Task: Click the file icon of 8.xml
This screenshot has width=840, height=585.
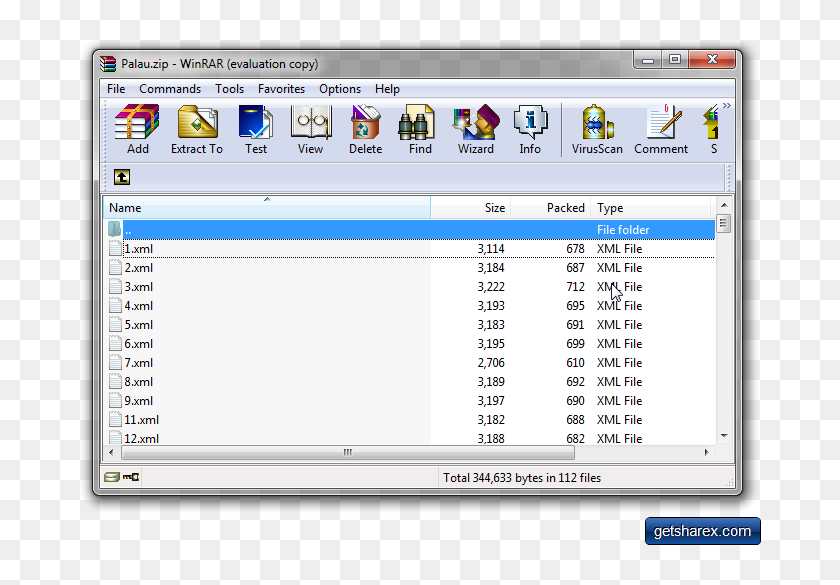Action: pos(115,381)
